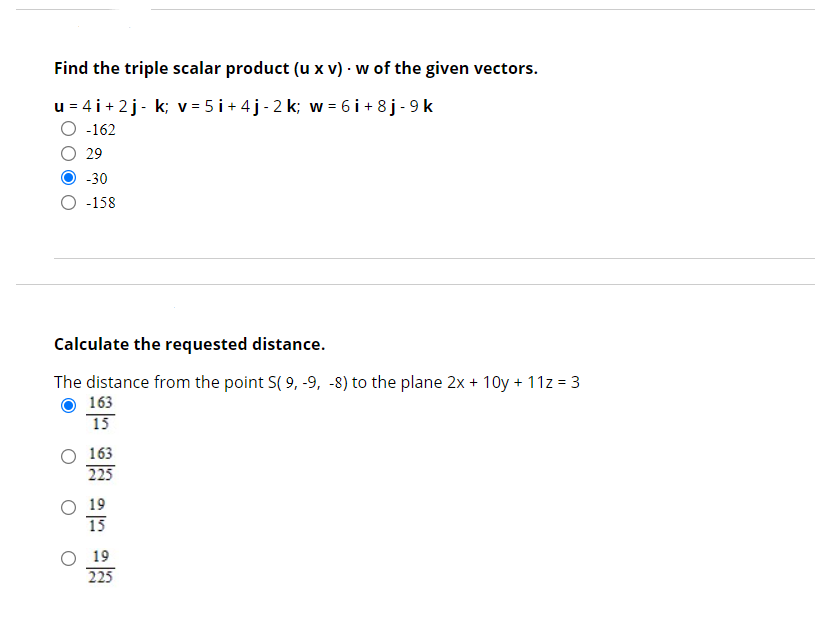Select the 163/15 answer option
Viewport: 815px width, 638px height.
[68, 406]
